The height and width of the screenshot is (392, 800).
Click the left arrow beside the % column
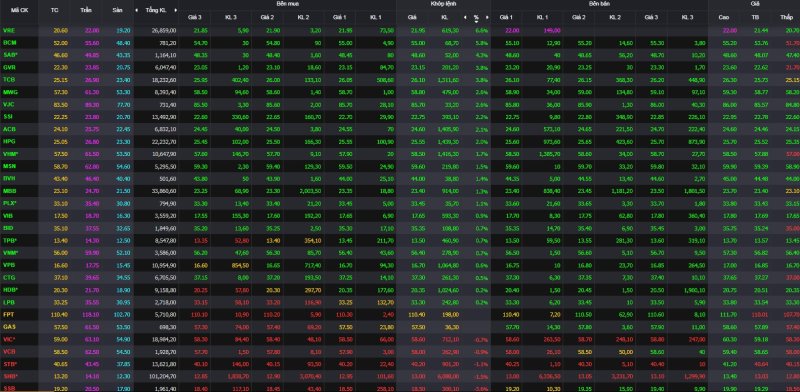[465, 17]
